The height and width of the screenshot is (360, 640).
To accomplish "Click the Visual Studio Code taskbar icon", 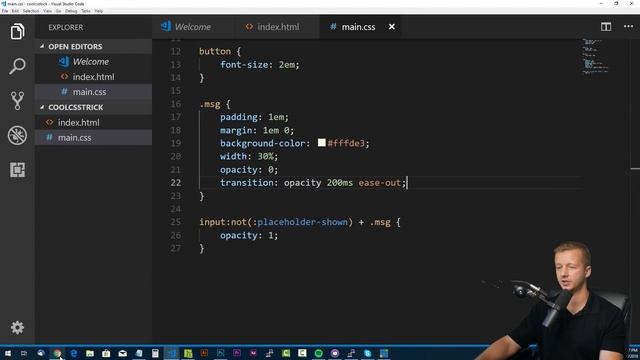I will pos(171,353).
